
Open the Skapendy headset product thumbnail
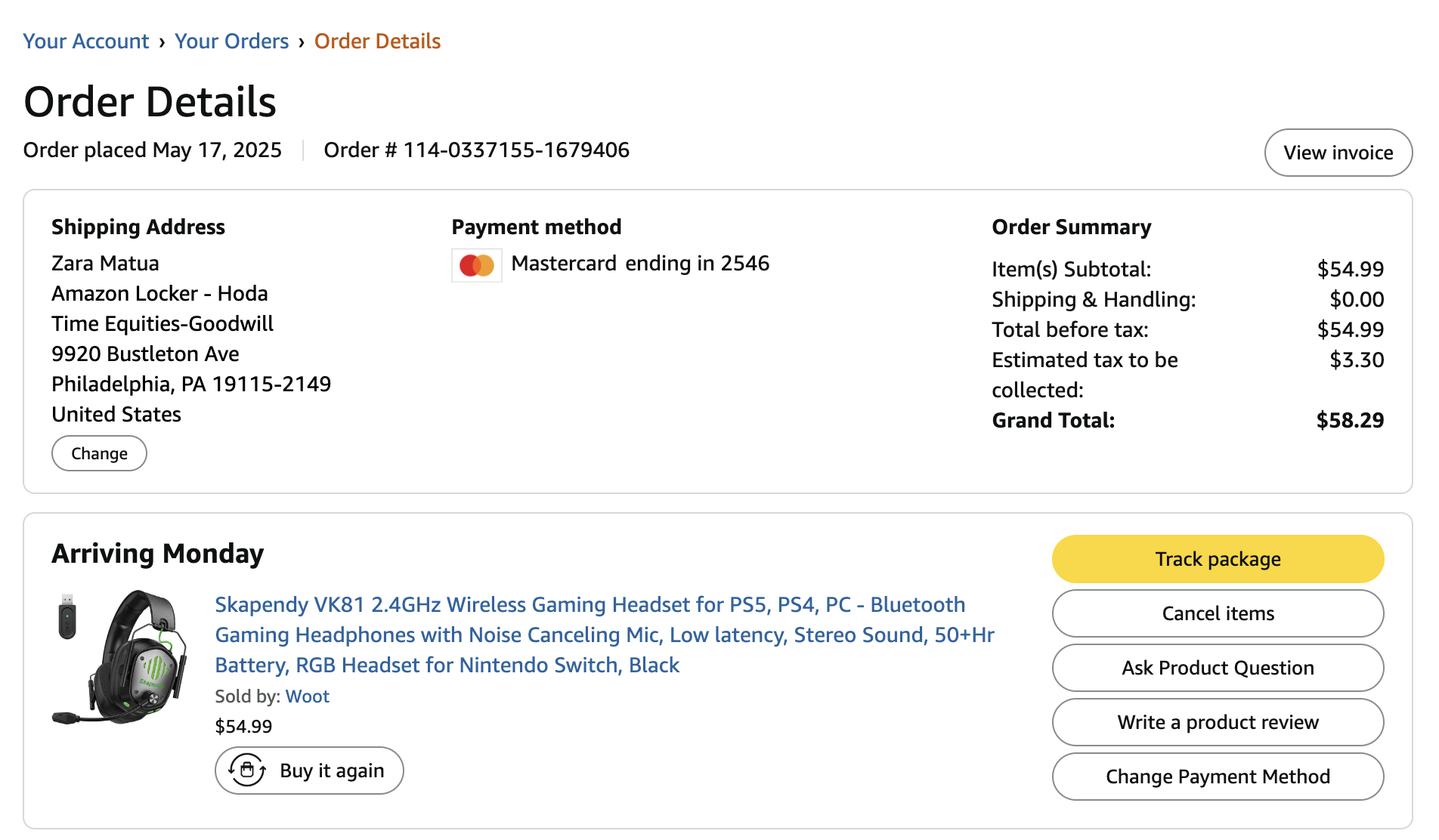point(119,657)
